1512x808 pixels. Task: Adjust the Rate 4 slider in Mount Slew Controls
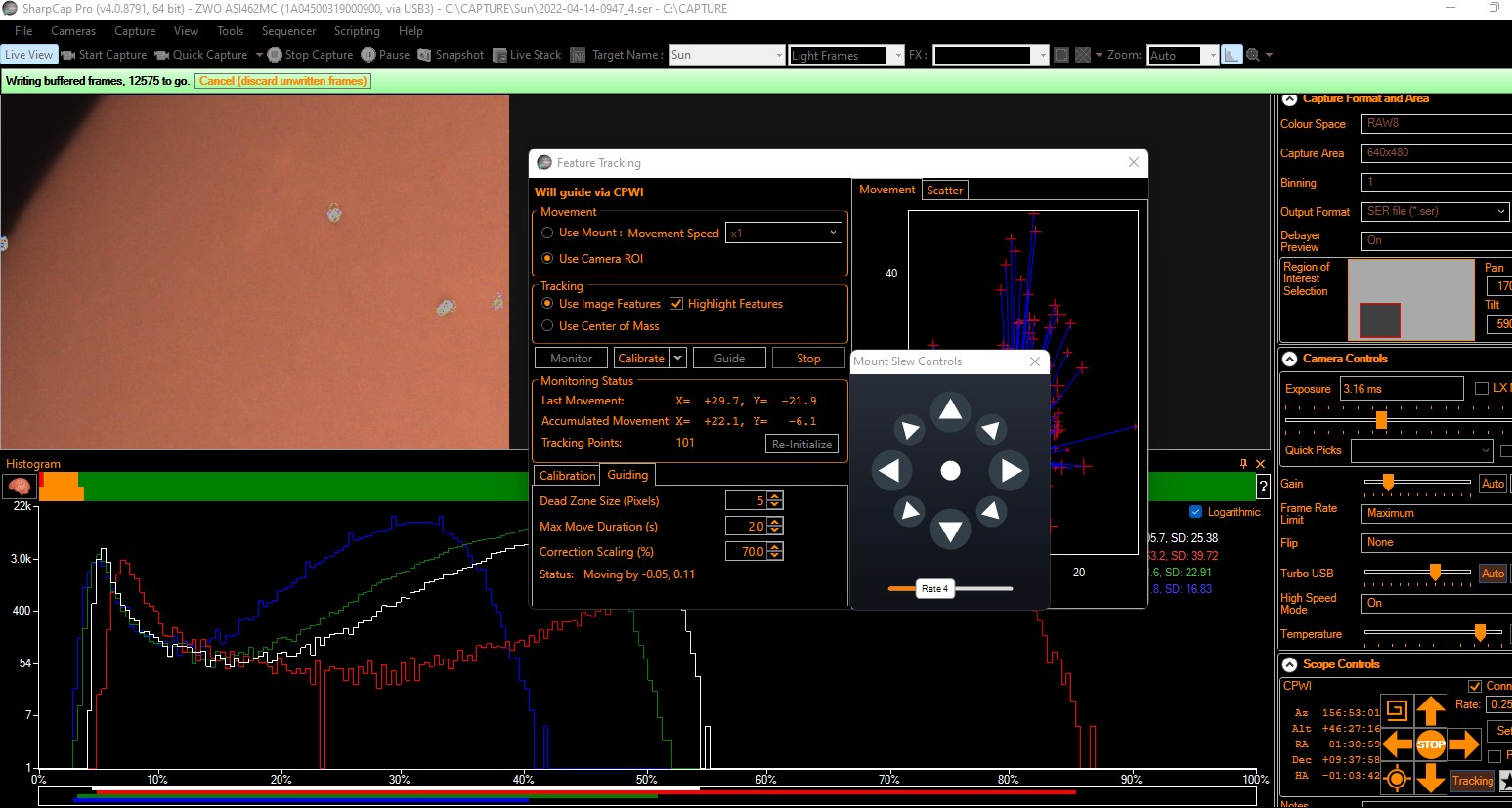934,588
